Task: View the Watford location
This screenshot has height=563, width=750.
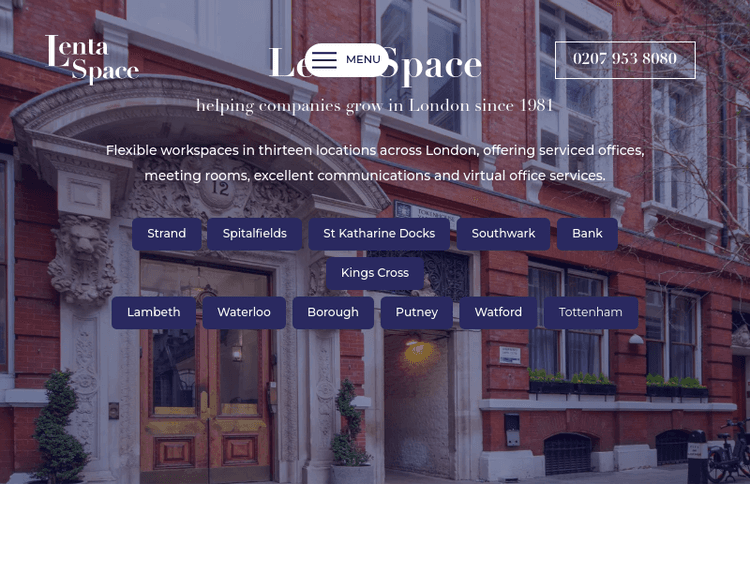Action: [498, 313]
